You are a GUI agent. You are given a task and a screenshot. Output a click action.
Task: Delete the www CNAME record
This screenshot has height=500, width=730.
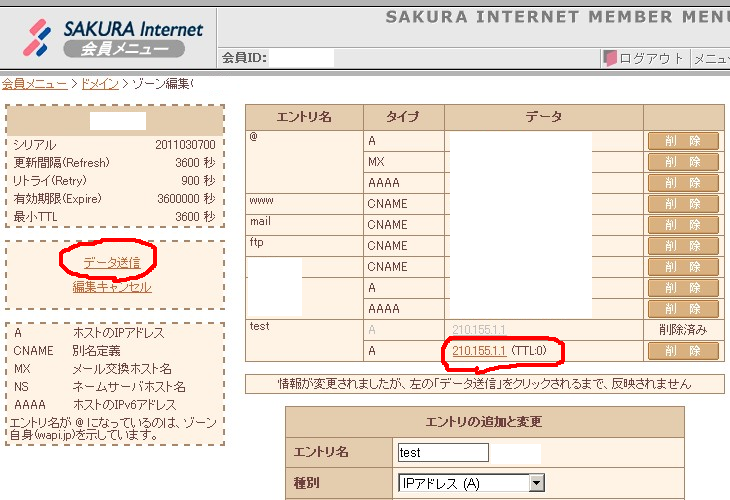point(683,204)
